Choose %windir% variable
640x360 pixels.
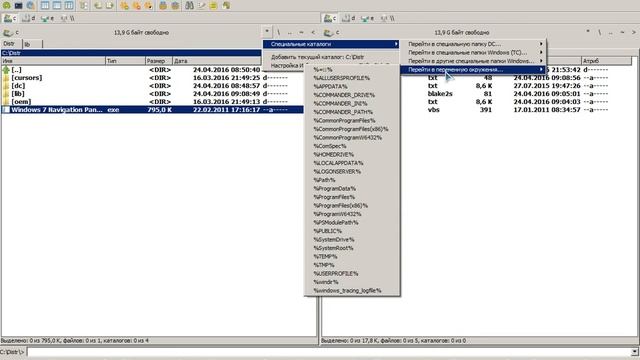point(352,282)
